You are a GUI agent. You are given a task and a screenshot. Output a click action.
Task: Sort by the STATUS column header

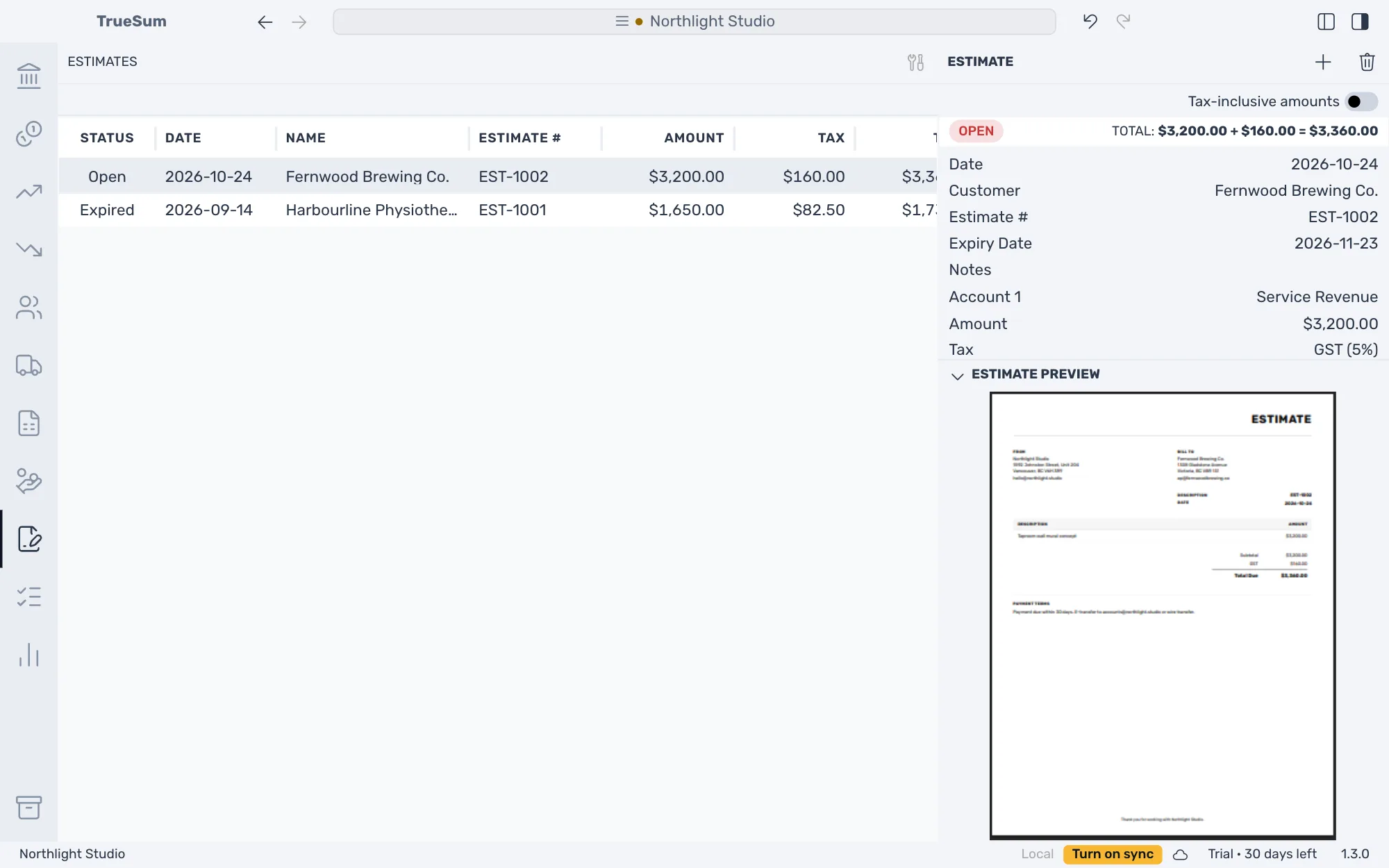click(x=107, y=137)
